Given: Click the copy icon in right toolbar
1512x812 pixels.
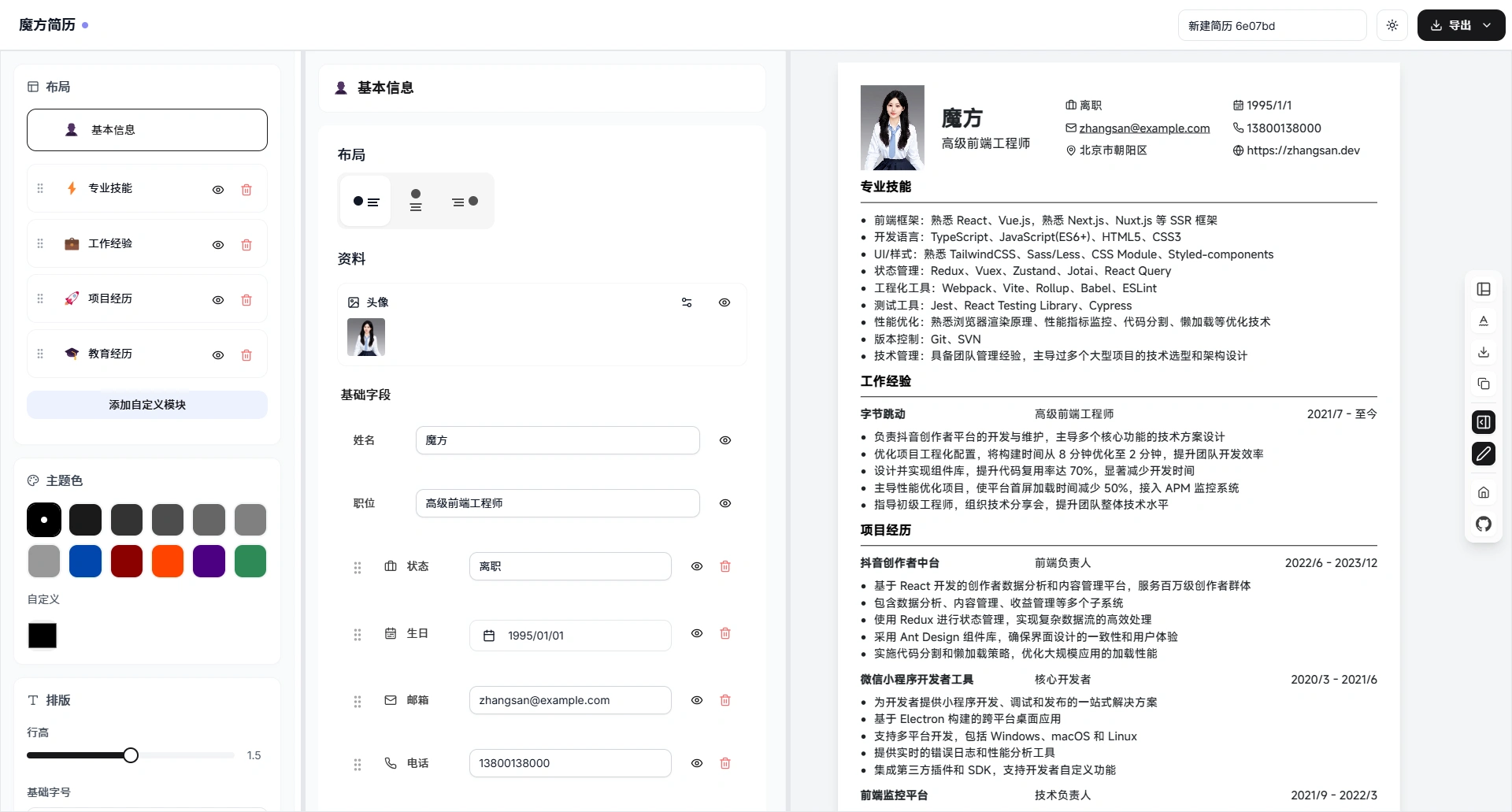Looking at the screenshot, I should (1483, 384).
